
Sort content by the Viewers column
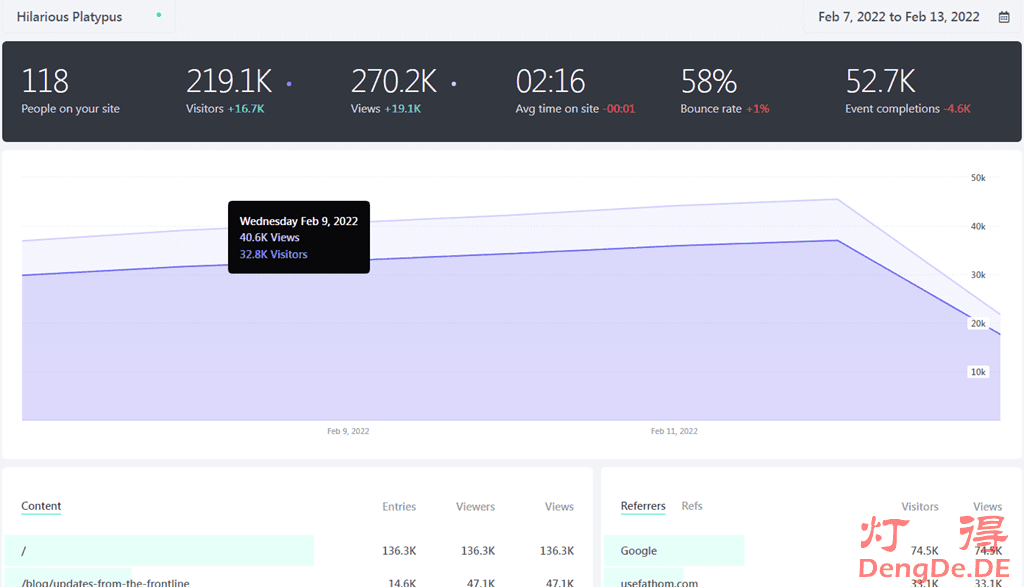pyautogui.click(x=475, y=507)
